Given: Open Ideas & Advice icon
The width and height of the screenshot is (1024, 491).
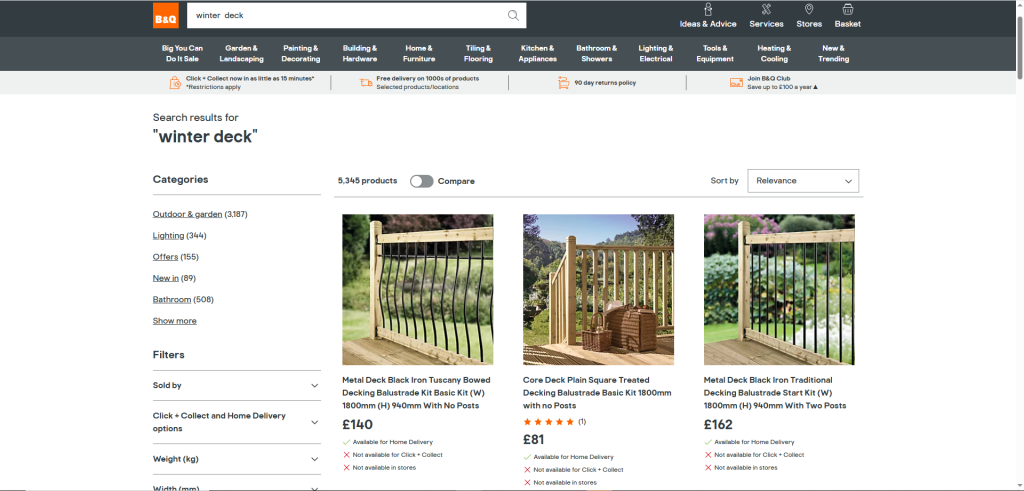Looking at the screenshot, I should tap(708, 10).
